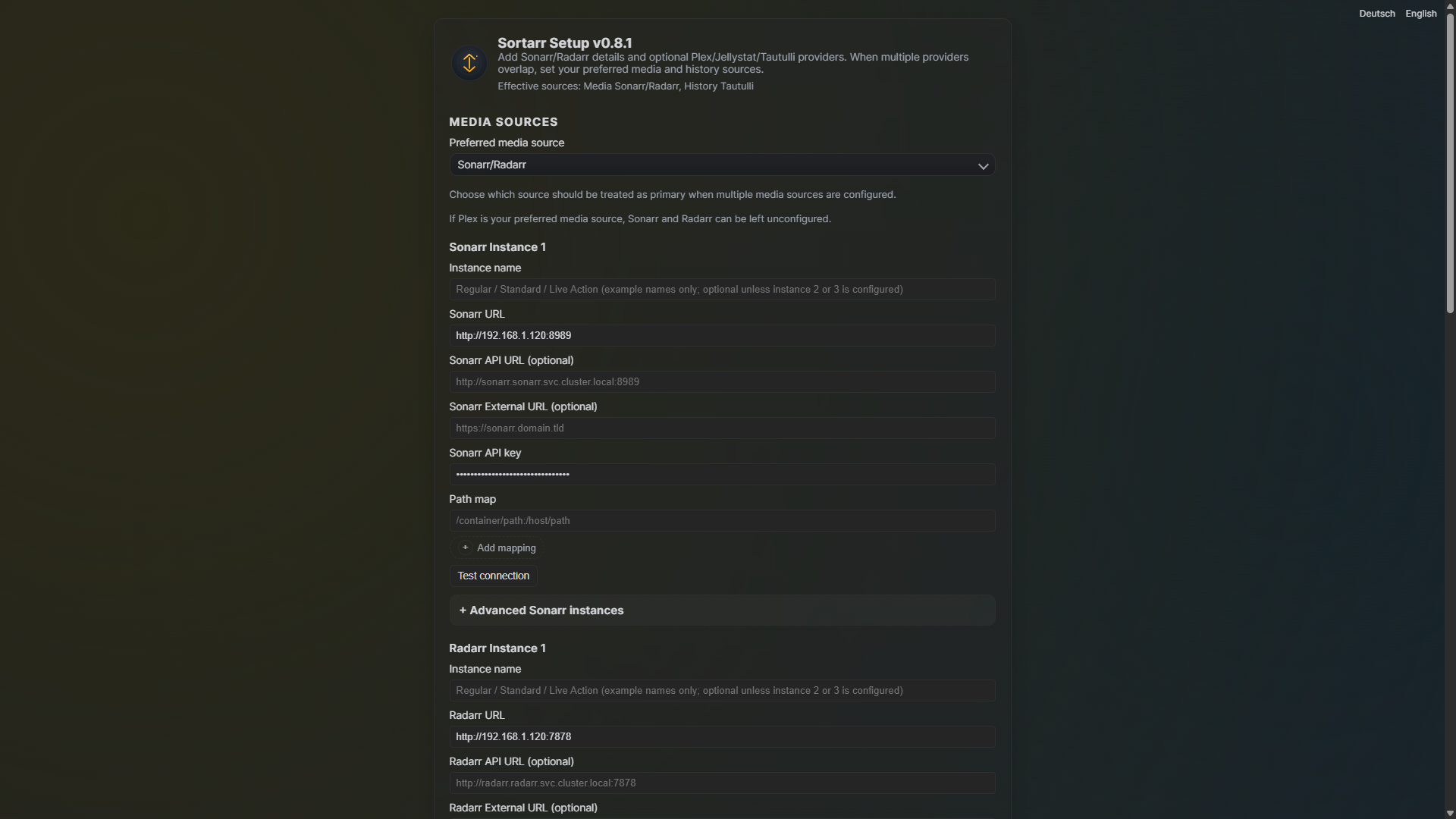Switch the language to Deutsch
1456x819 pixels.
click(x=1377, y=13)
